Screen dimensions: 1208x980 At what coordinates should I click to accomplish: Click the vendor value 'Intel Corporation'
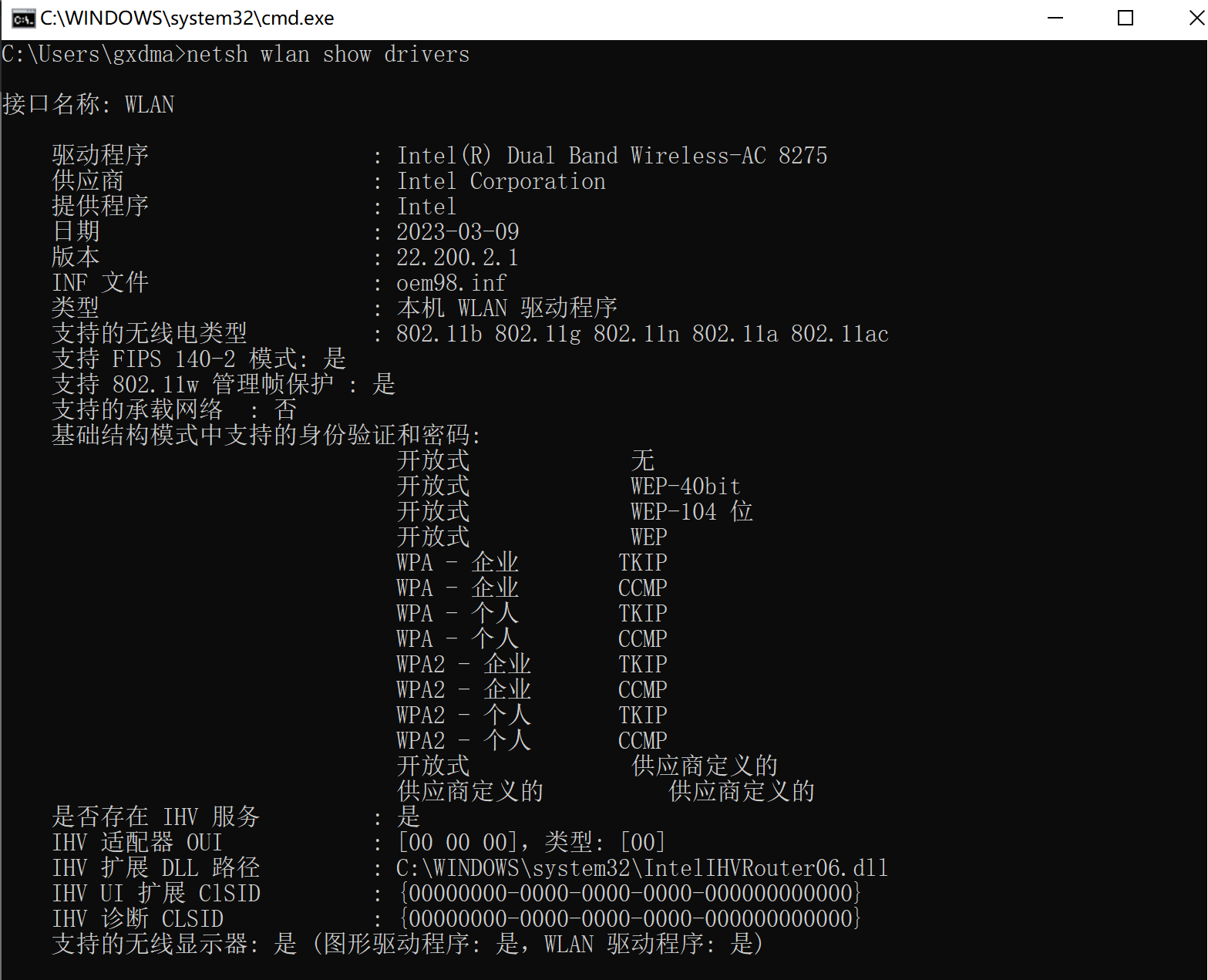tap(501, 181)
